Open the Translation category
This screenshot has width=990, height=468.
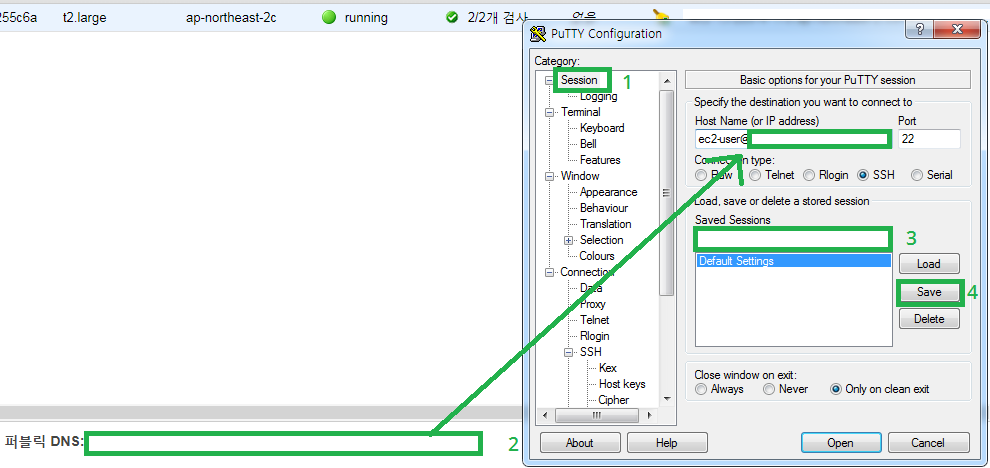pyautogui.click(x=606, y=224)
